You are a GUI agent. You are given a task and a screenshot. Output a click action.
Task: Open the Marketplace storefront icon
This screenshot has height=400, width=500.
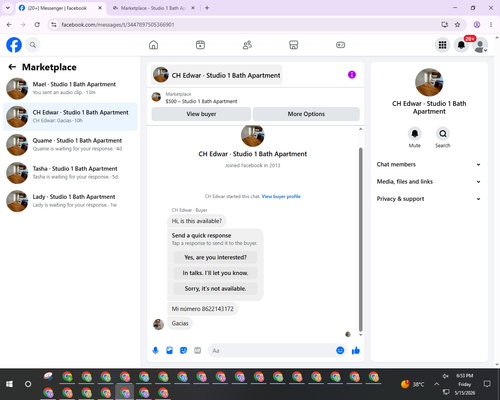coord(294,45)
